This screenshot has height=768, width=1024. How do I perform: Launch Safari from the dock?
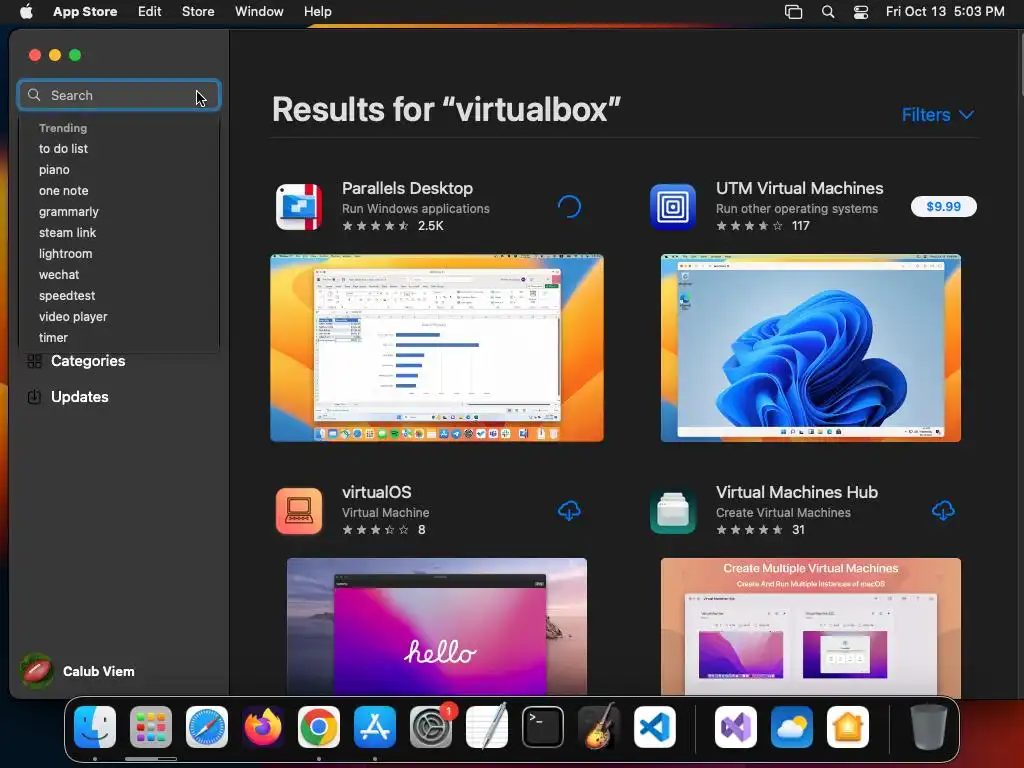tap(207, 727)
